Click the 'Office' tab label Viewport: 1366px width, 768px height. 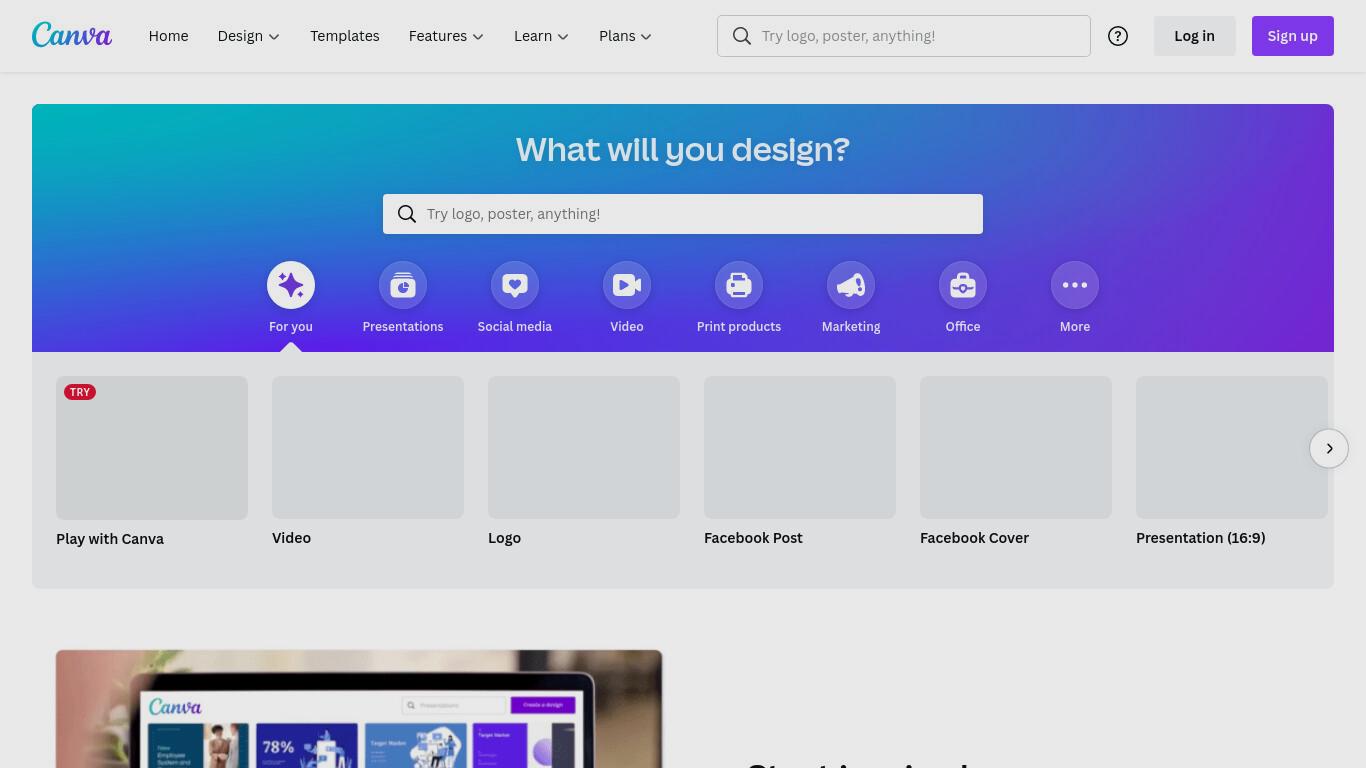[x=963, y=327]
